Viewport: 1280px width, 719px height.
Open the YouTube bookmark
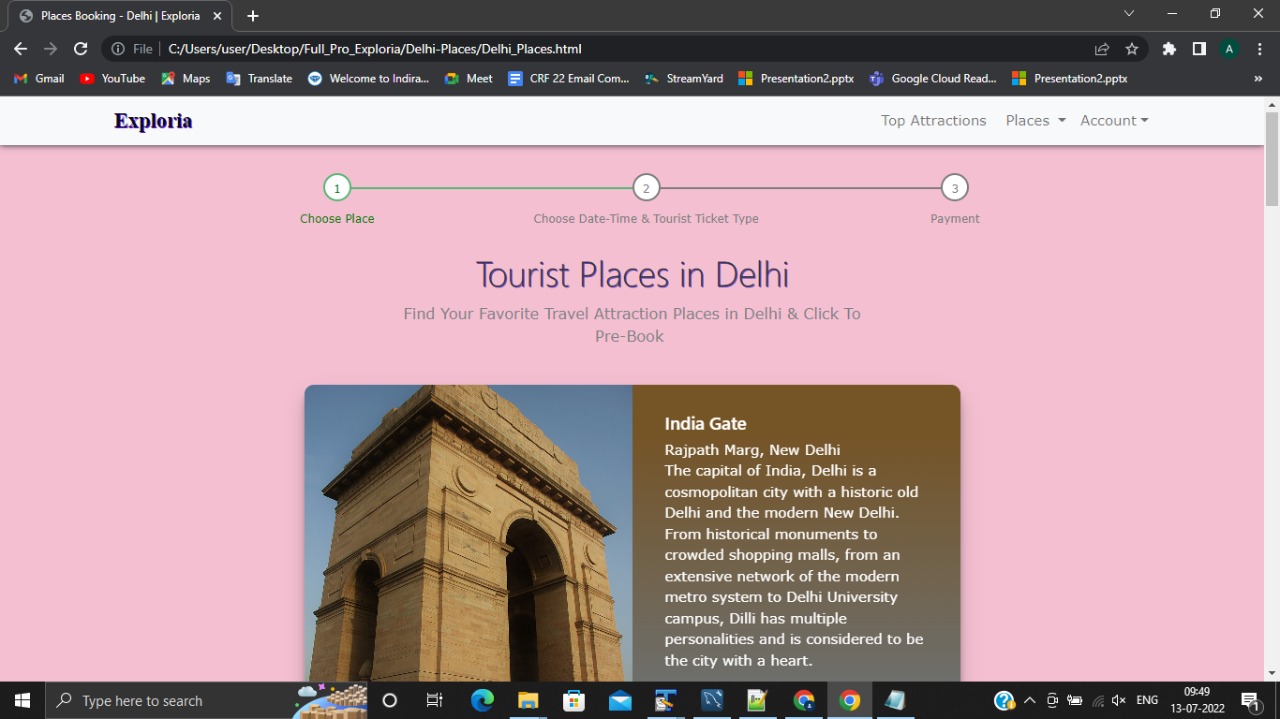[x=112, y=78]
